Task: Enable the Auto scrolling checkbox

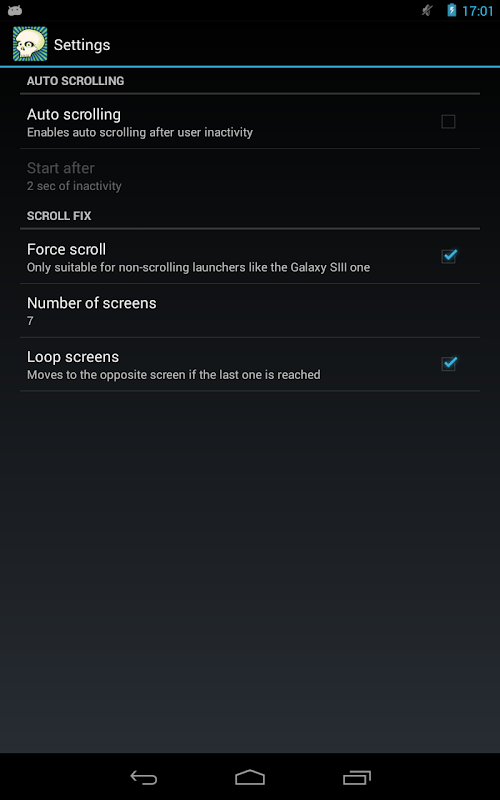Action: pyautogui.click(x=448, y=121)
